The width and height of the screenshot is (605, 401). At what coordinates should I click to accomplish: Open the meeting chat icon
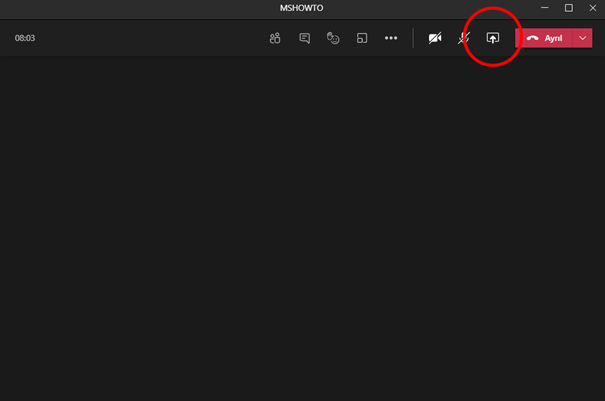tap(304, 38)
